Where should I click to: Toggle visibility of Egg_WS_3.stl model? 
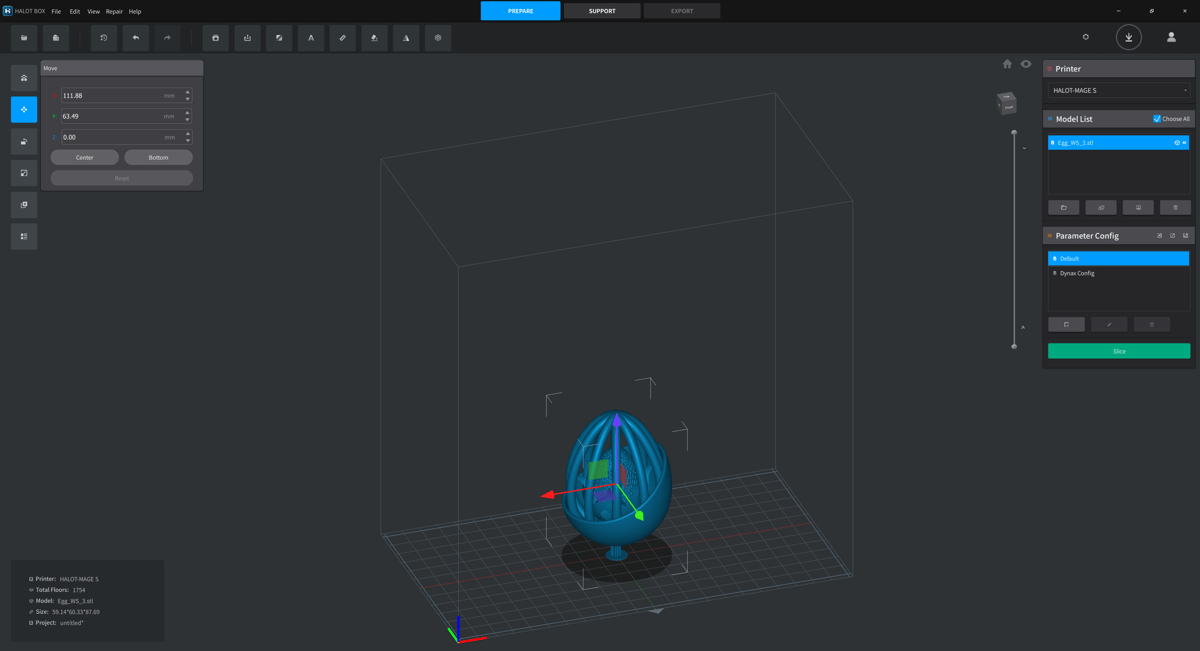pos(1185,143)
